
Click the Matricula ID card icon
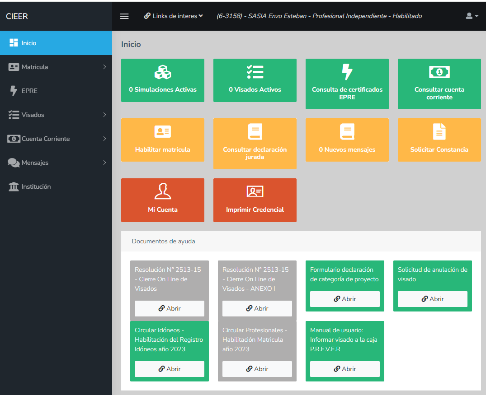tap(14, 67)
